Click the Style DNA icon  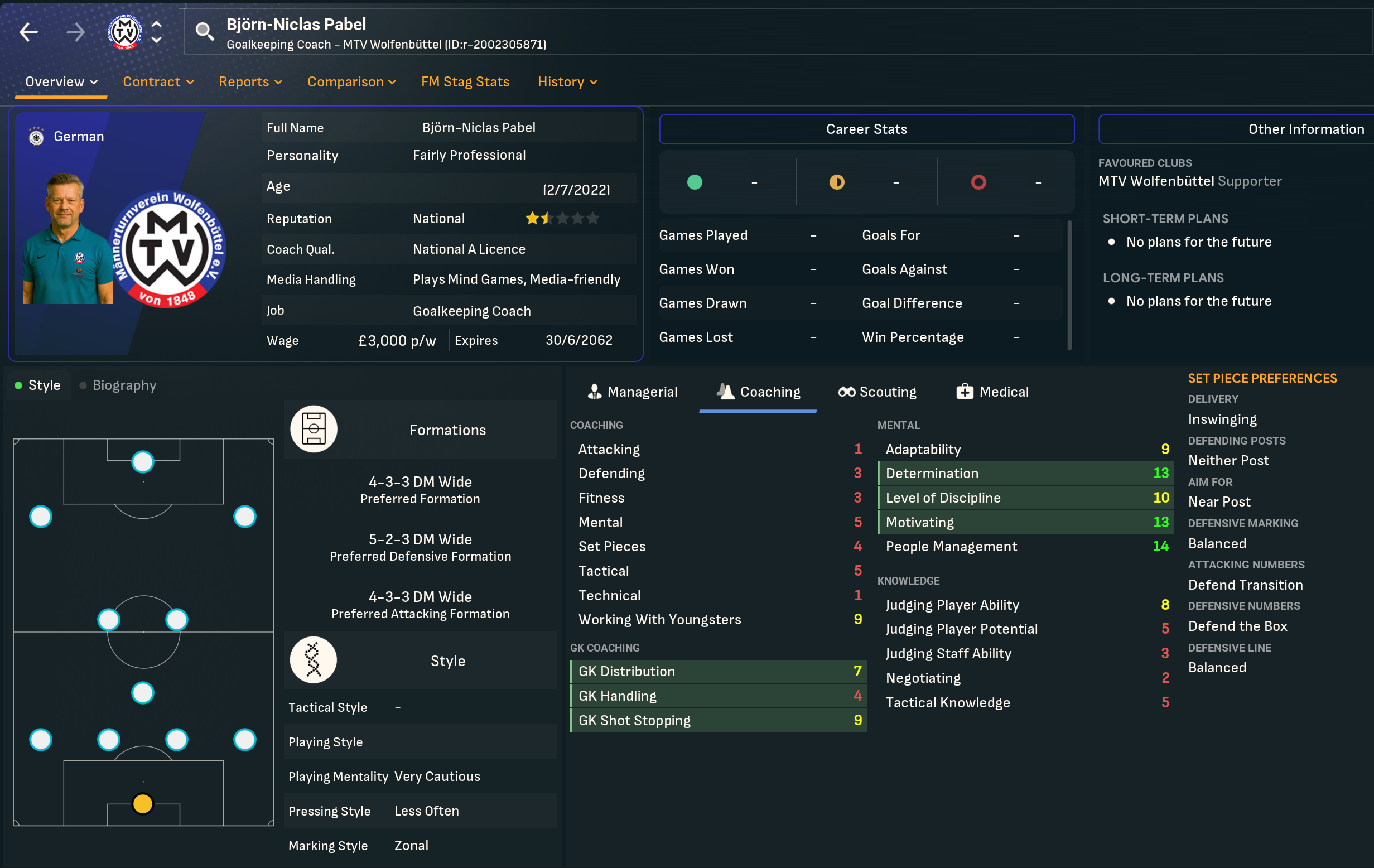tap(314, 660)
